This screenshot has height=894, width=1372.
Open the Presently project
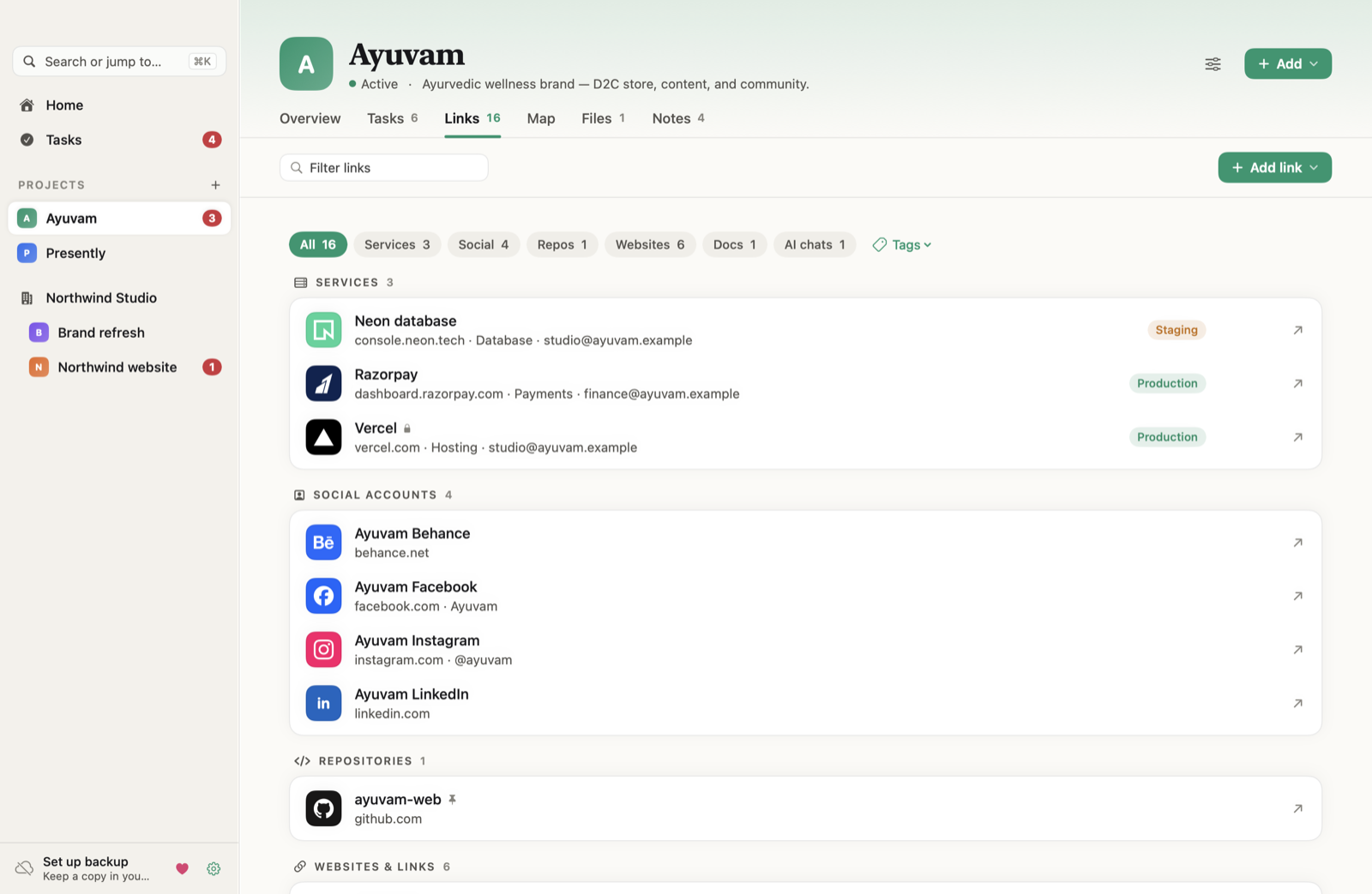point(119,253)
